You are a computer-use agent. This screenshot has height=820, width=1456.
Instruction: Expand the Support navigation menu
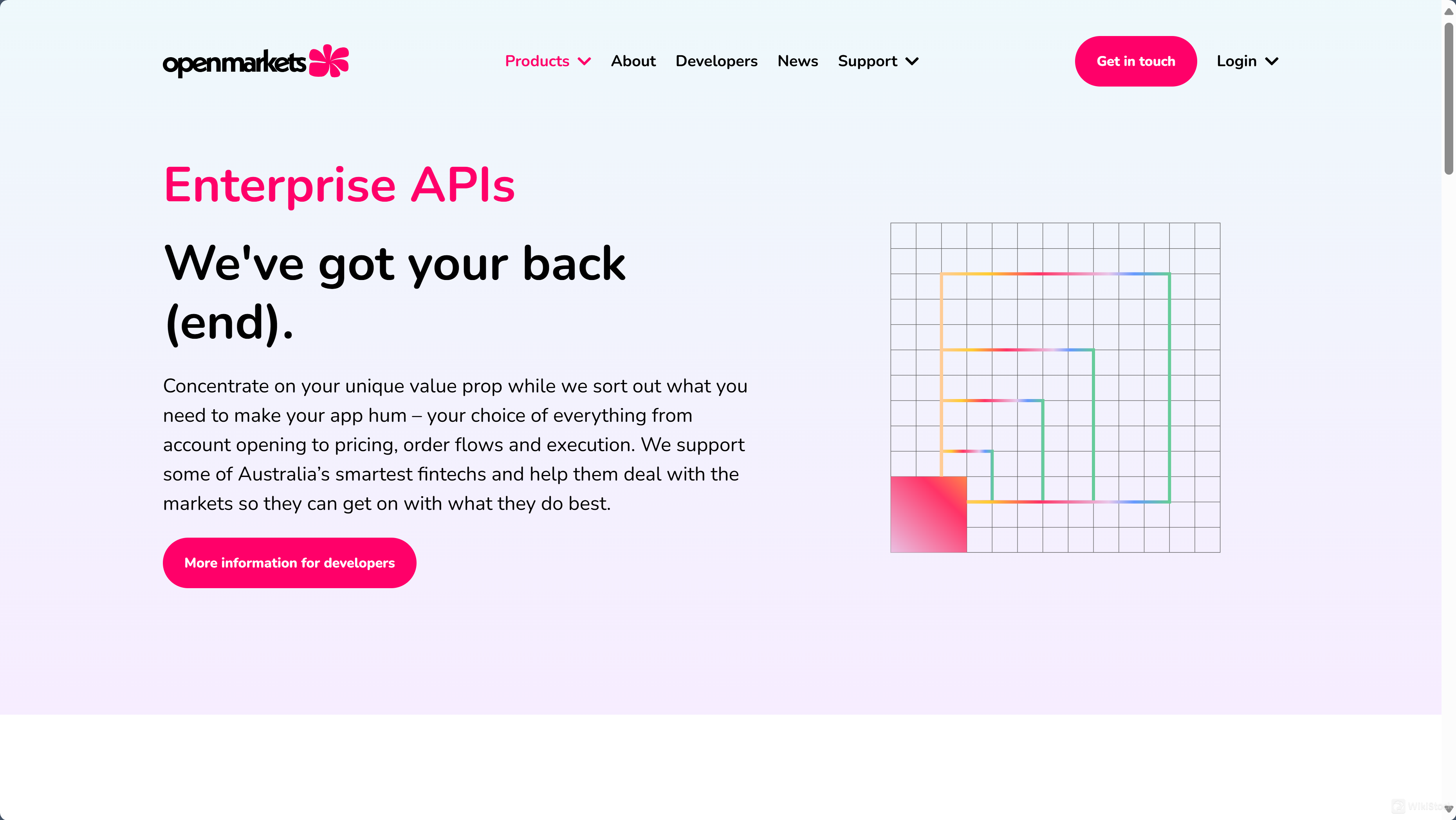[879, 61]
